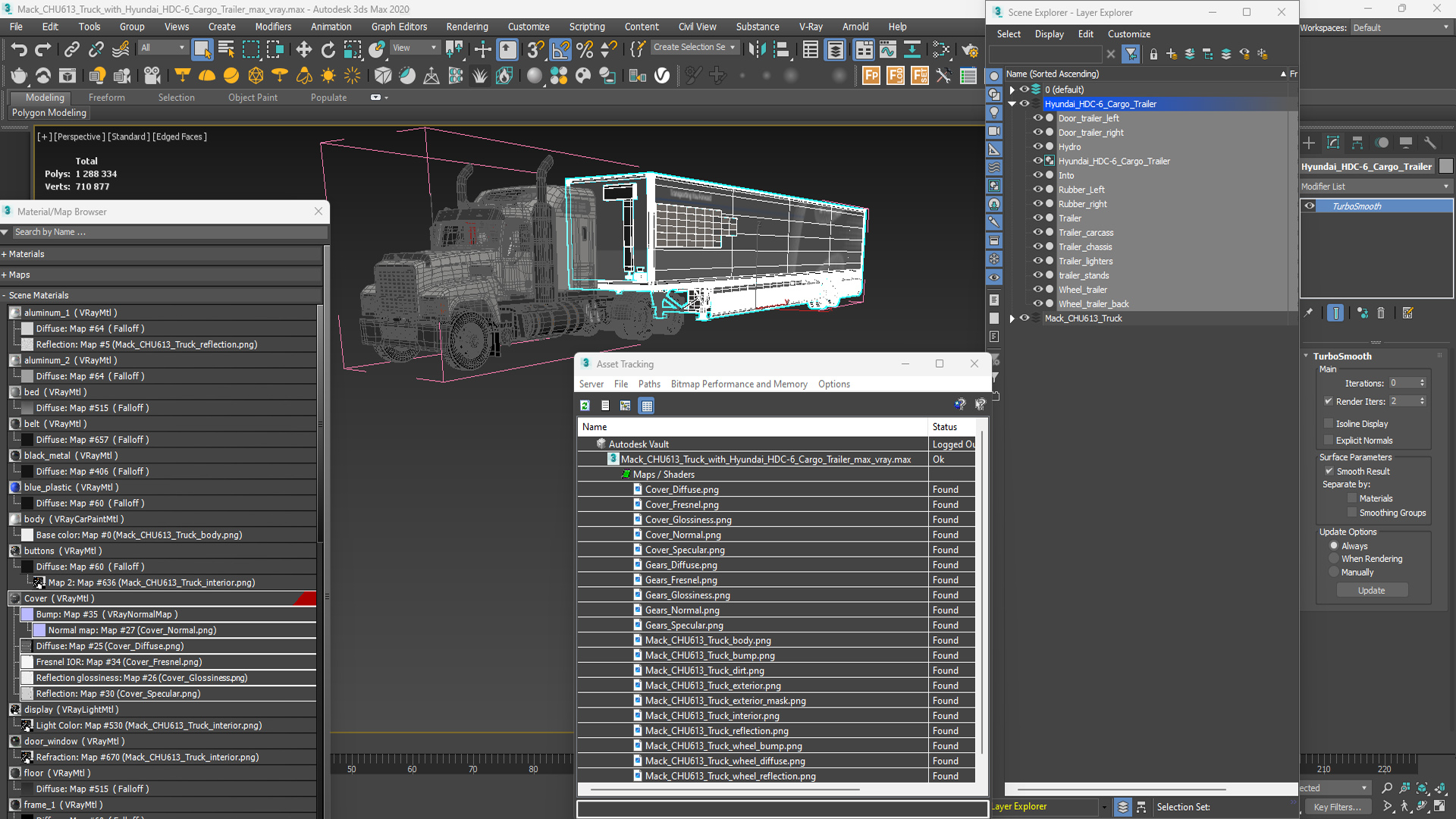
Task: Open Scene Explorer Display menu
Action: pyautogui.click(x=1049, y=34)
